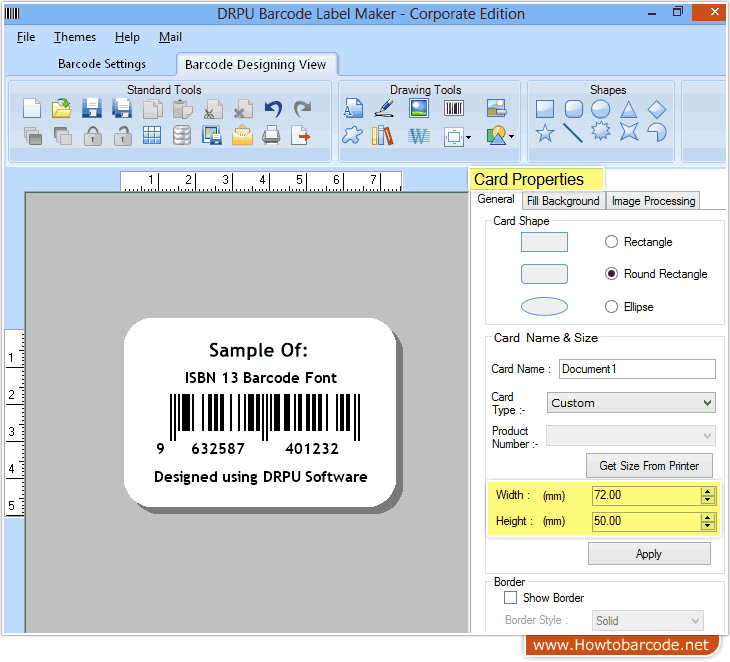Screen dimensions: 730x662
Task: Draw a pie arc shape
Action: pos(657,132)
